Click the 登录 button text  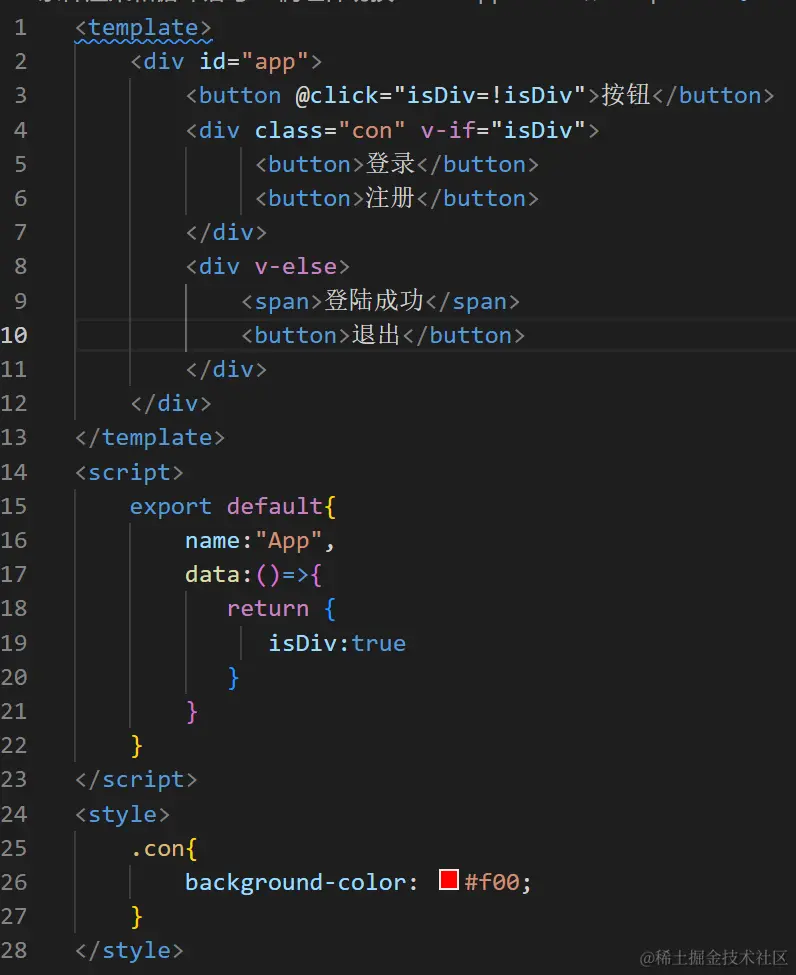[x=390, y=164]
